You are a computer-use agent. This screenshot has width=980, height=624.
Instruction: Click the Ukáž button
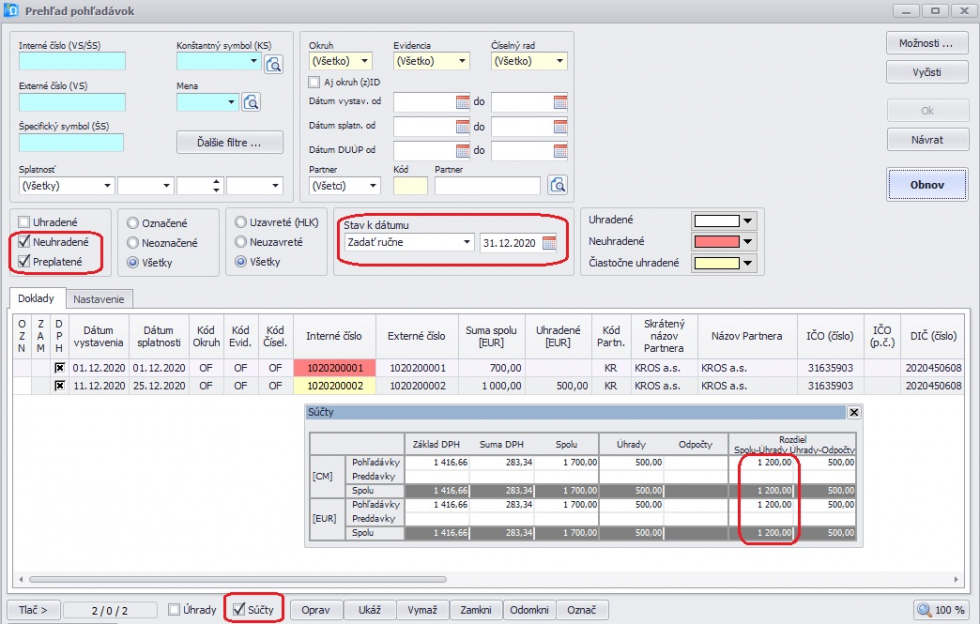coord(369,610)
